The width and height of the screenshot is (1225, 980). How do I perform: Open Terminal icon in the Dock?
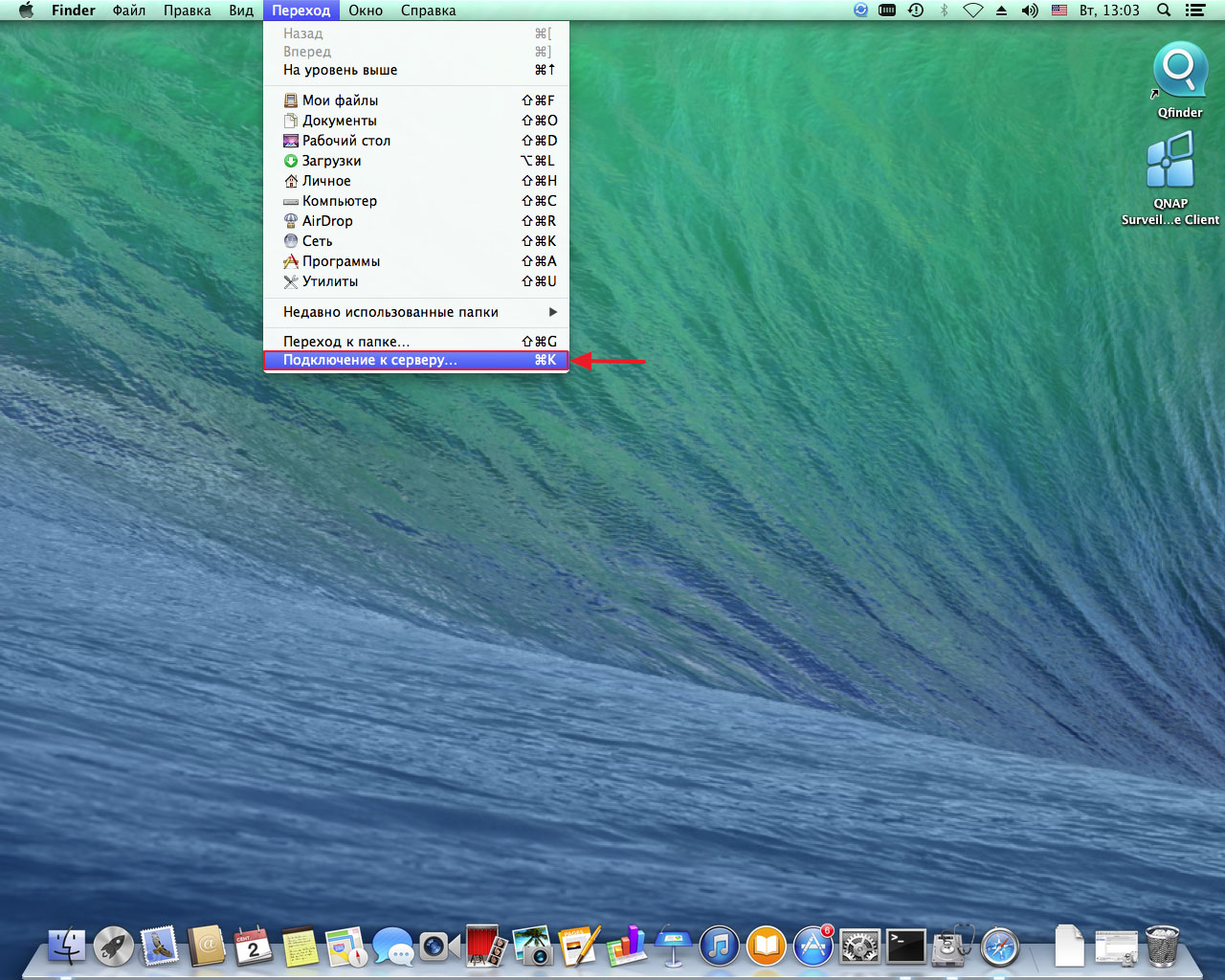tap(906, 947)
